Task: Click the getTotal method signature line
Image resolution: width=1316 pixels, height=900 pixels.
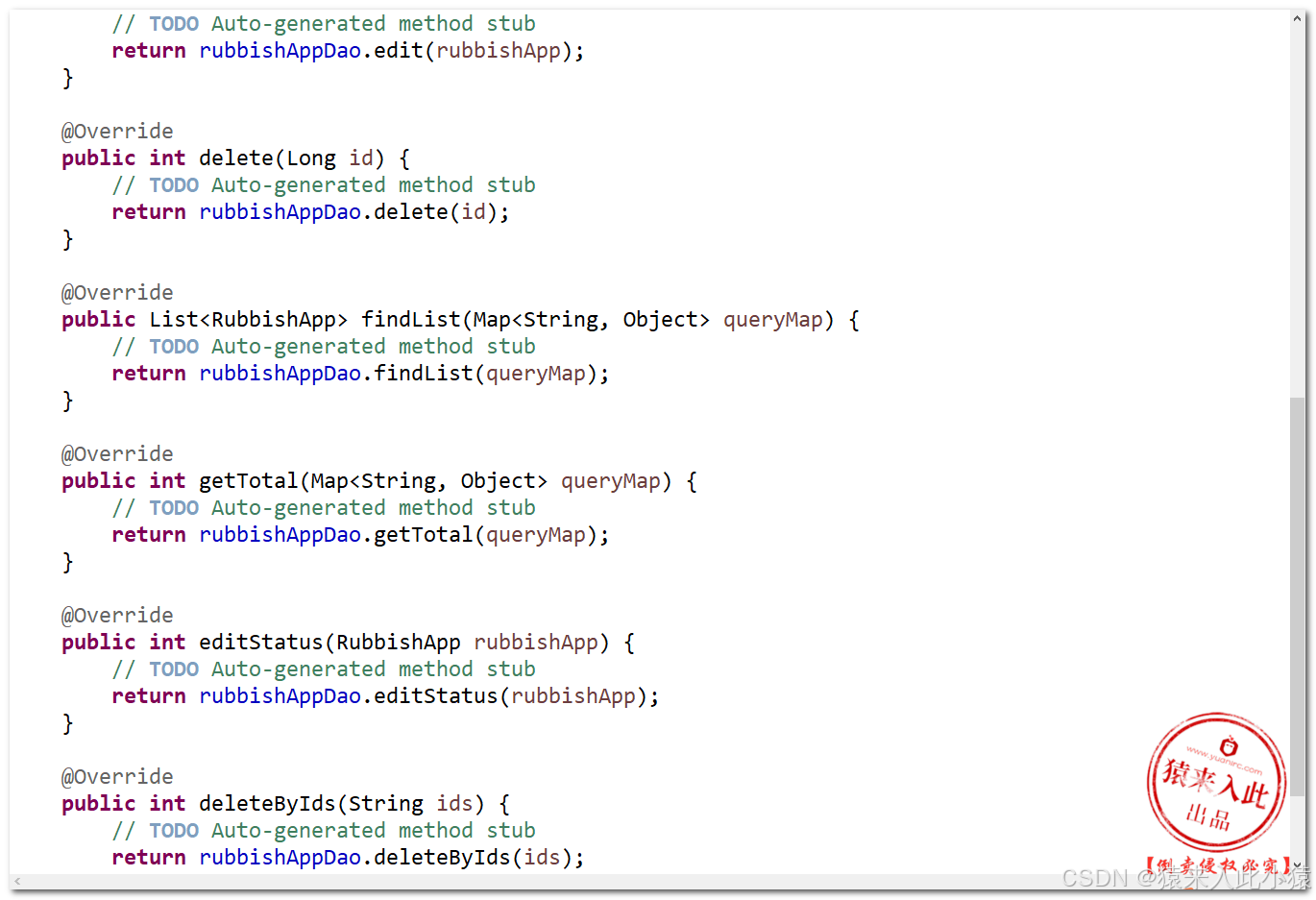Action: [x=379, y=481]
